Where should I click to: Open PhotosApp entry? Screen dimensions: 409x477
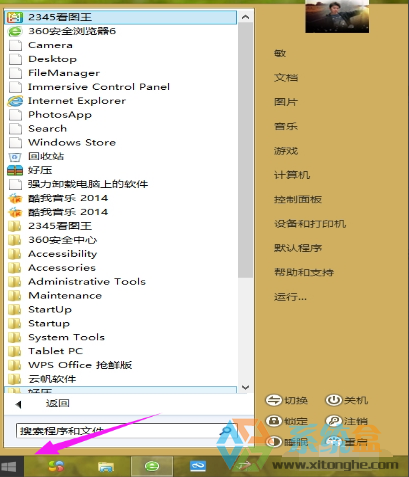coord(121,115)
